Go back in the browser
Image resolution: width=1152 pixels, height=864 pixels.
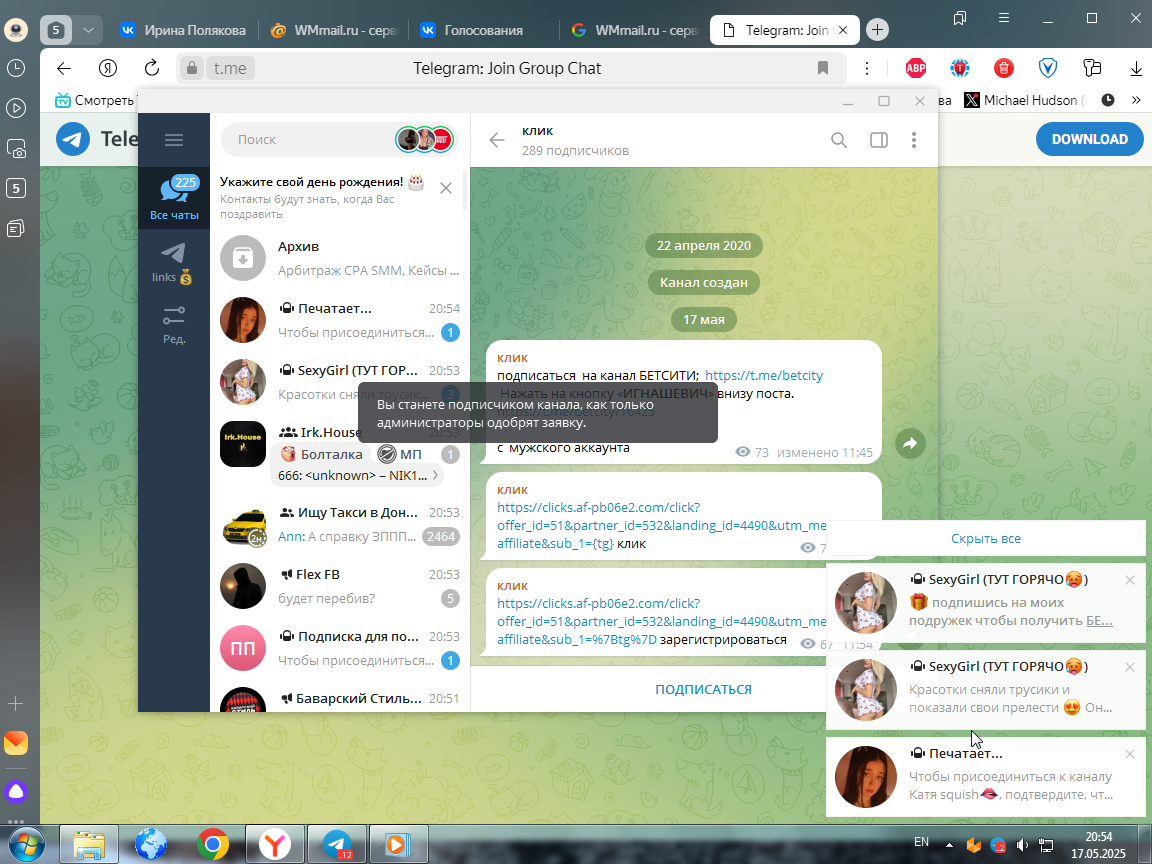click(64, 68)
